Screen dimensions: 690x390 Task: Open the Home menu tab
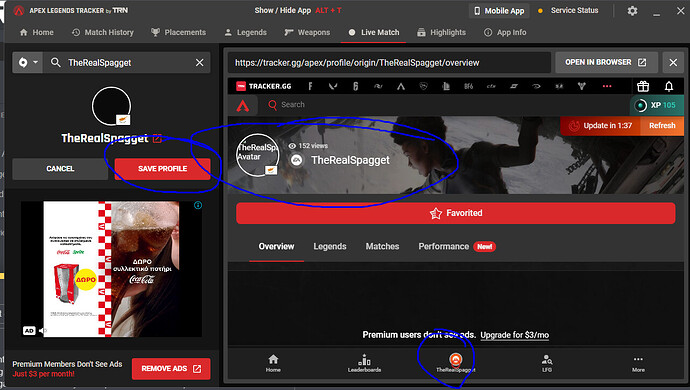pos(37,32)
